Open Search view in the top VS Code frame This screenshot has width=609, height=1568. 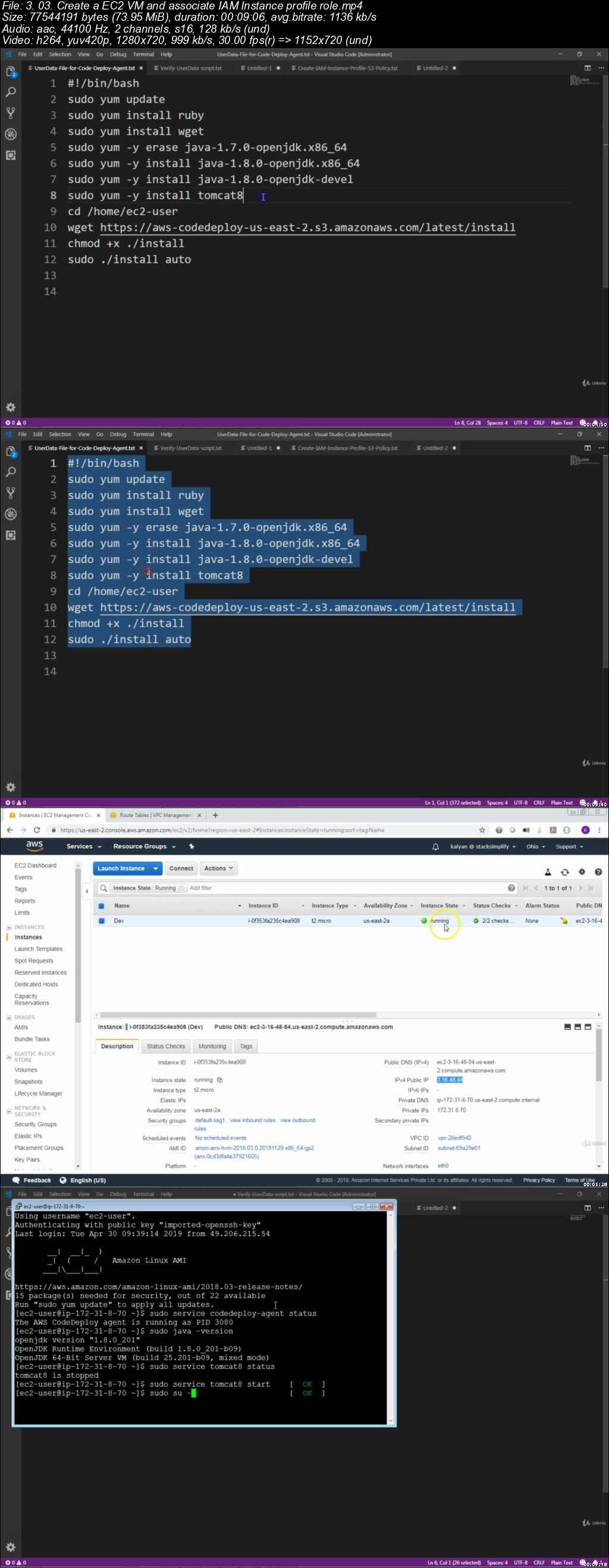10,93
